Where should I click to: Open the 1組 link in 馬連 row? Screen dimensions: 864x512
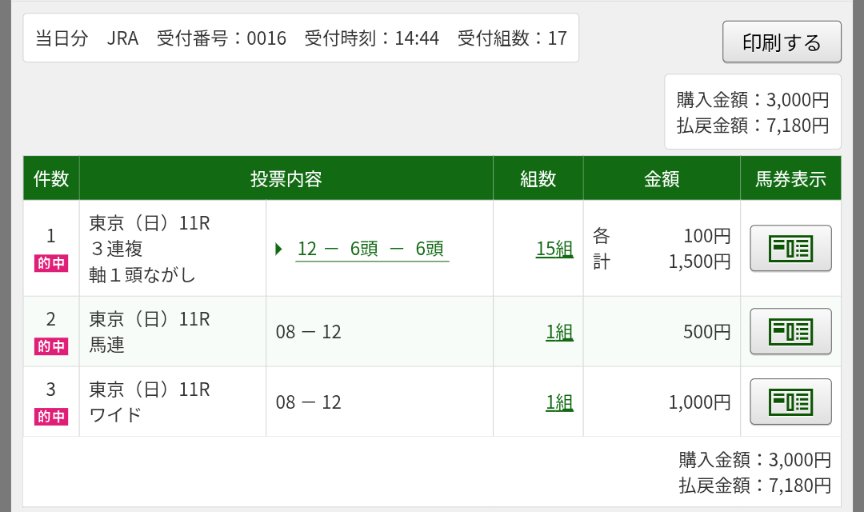559,332
